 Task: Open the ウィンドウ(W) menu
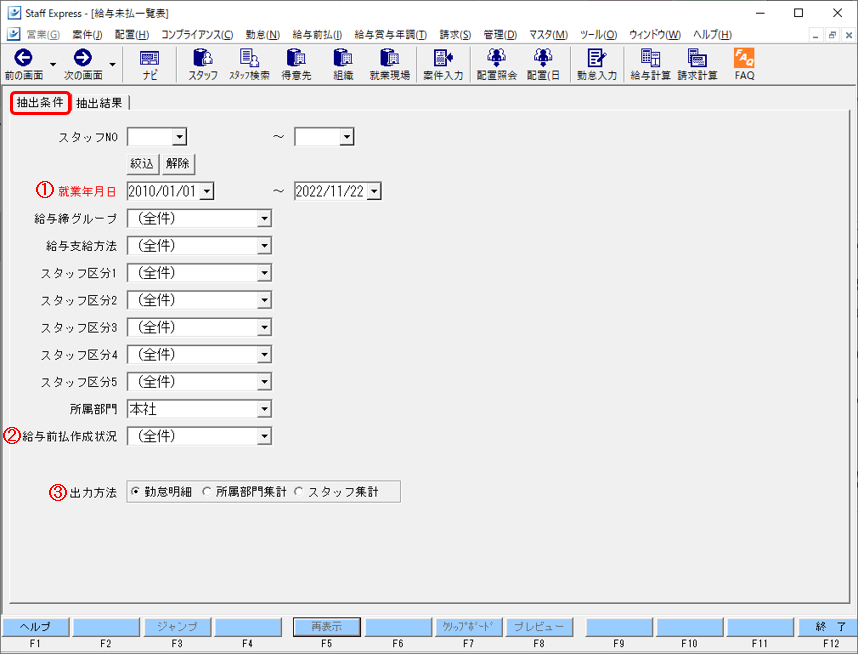click(x=654, y=34)
